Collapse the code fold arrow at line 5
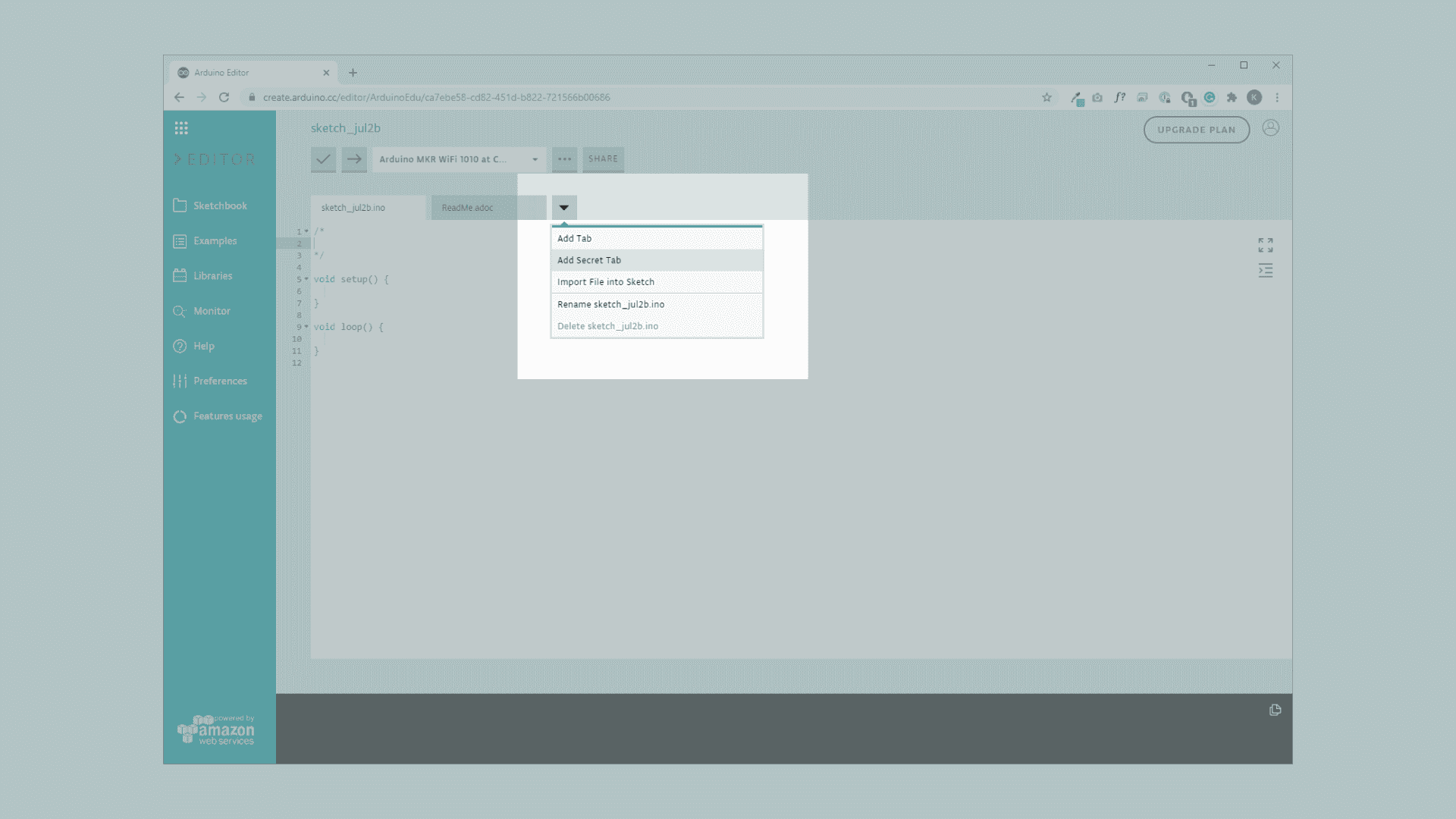1456x819 pixels. (306, 279)
